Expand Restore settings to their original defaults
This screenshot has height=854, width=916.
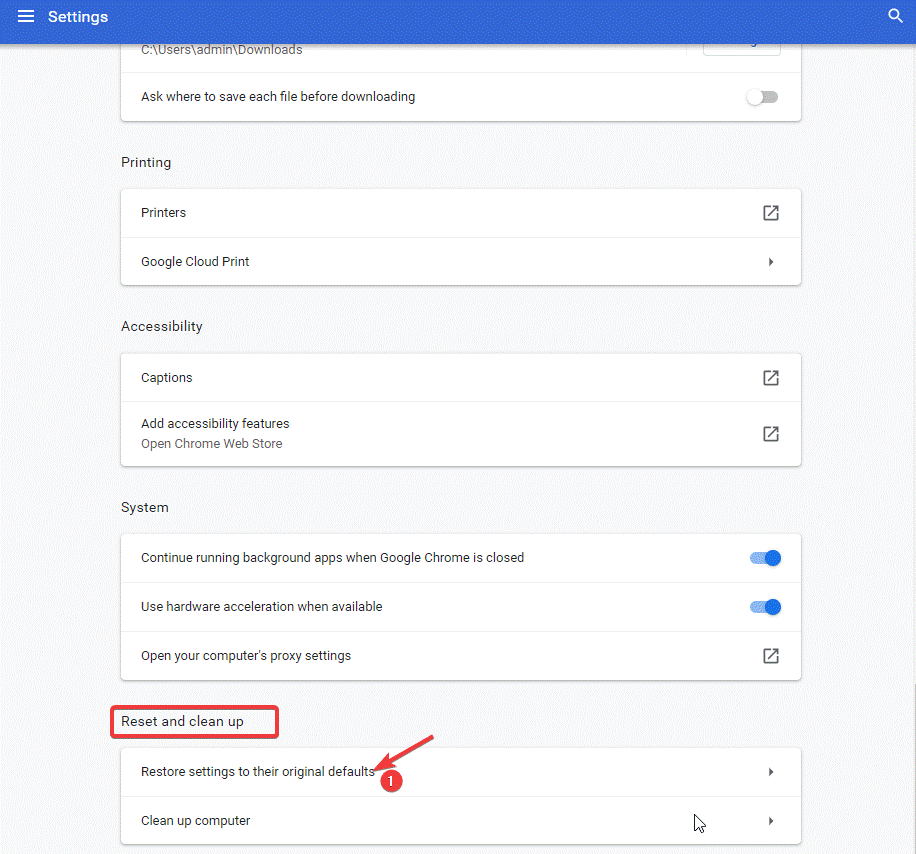[x=770, y=771]
